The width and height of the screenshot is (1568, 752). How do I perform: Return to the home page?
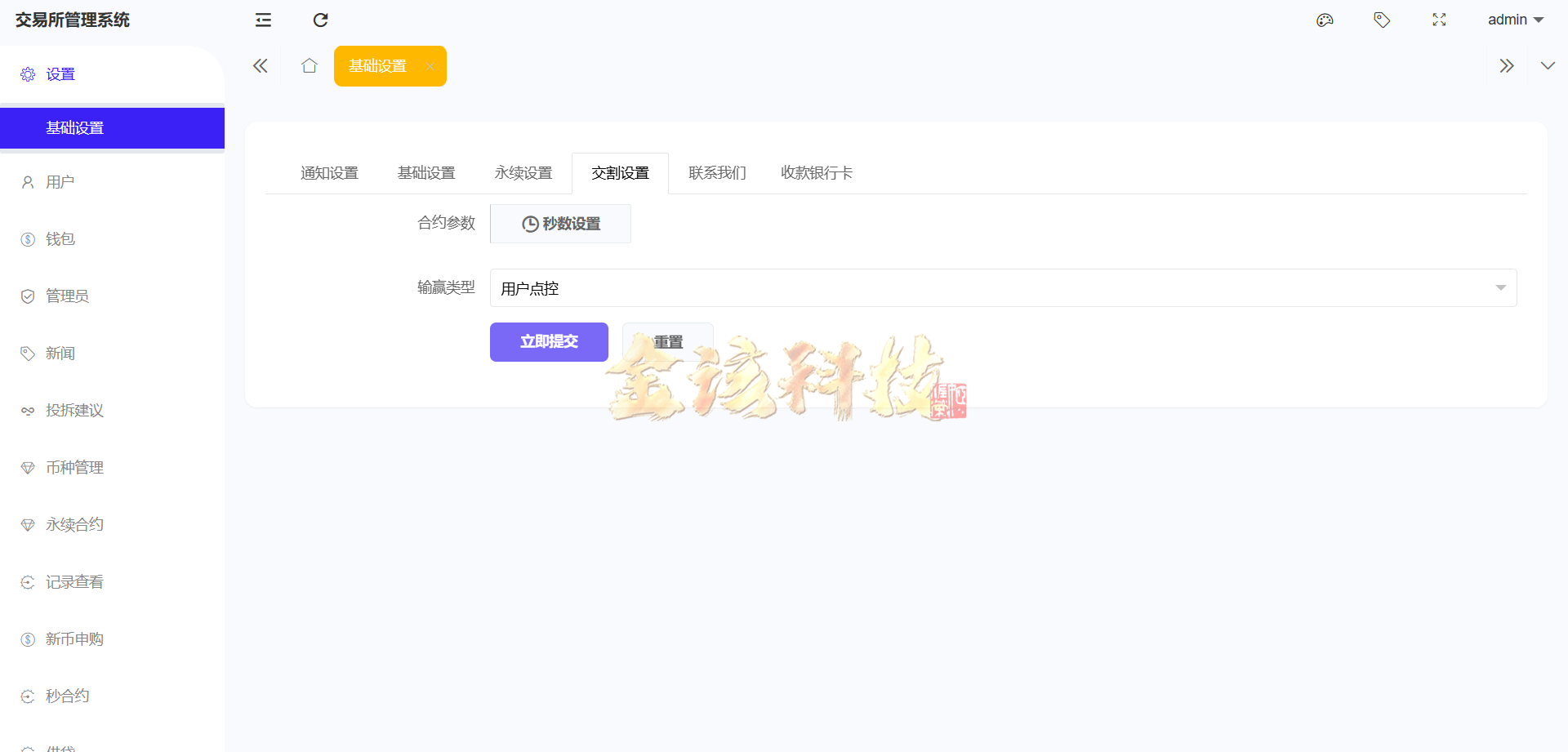[309, 65]
